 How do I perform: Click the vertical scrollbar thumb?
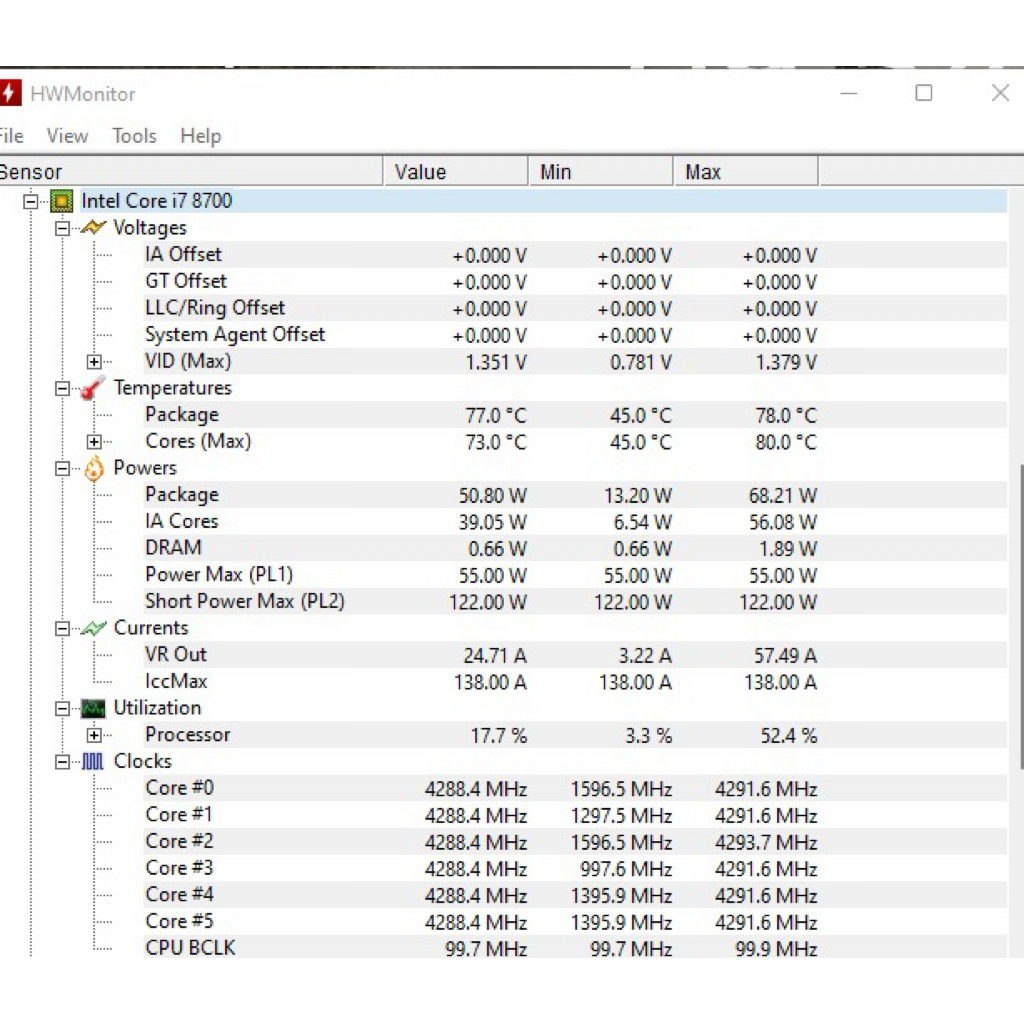click(1019, 615)
